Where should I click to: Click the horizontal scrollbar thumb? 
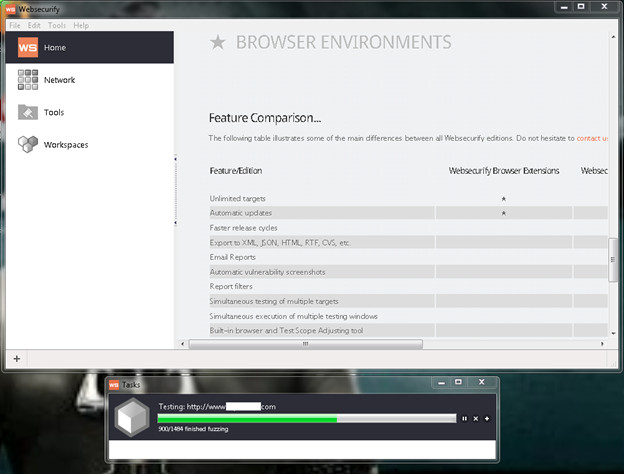pyautogui.click(x=305, y=342)
